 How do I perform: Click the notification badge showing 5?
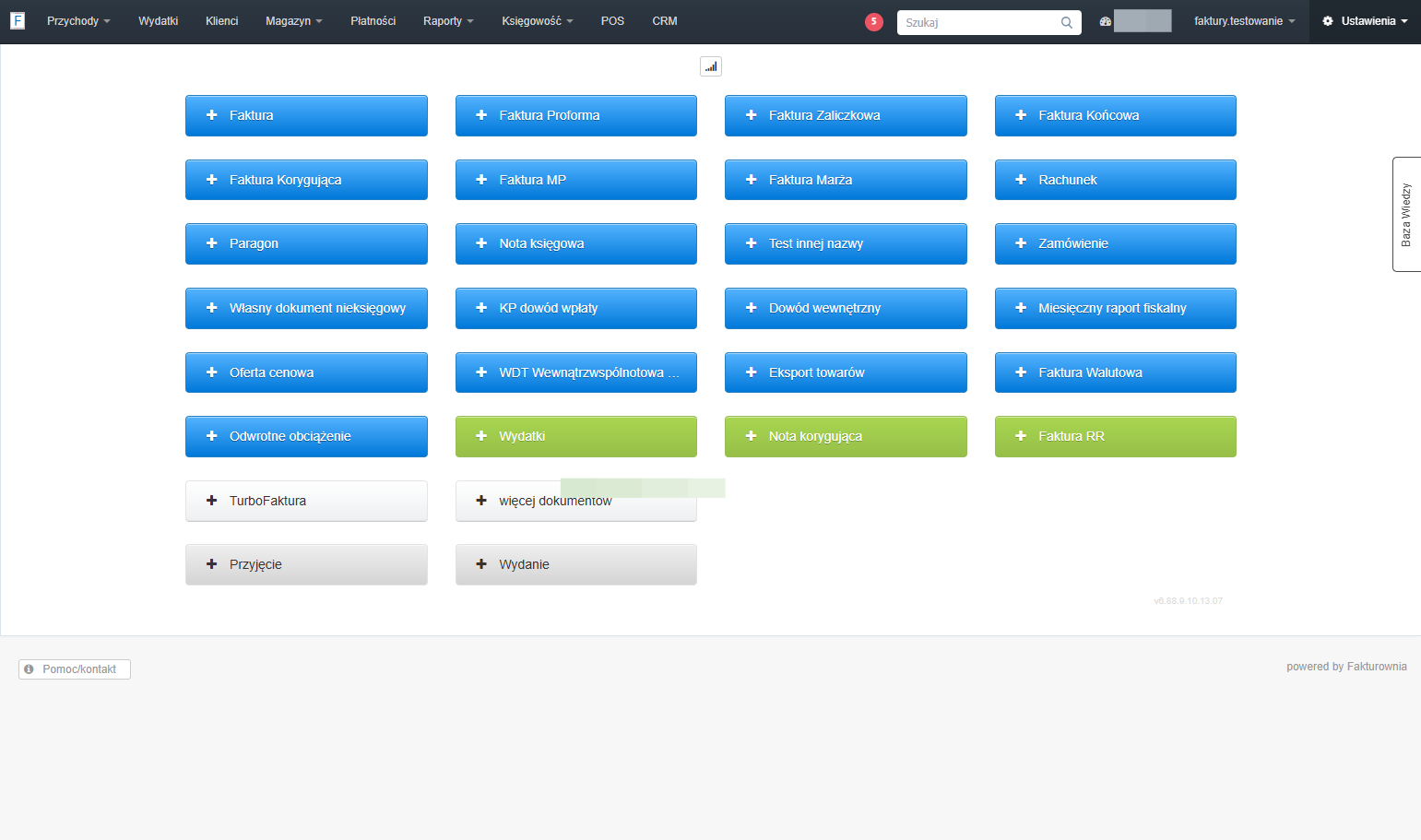point(874,22)
